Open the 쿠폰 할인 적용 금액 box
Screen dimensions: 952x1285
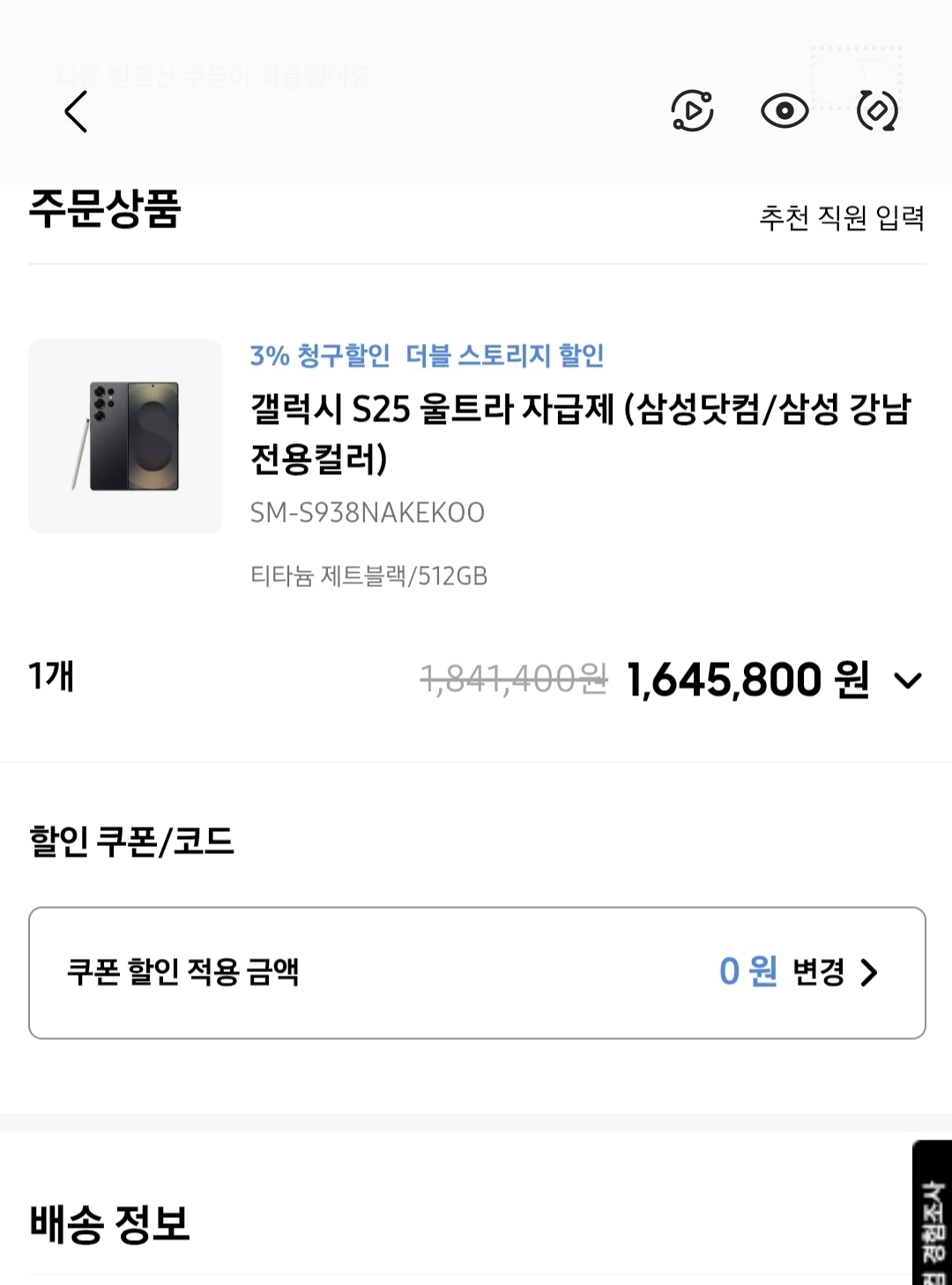tap(353, 972)
